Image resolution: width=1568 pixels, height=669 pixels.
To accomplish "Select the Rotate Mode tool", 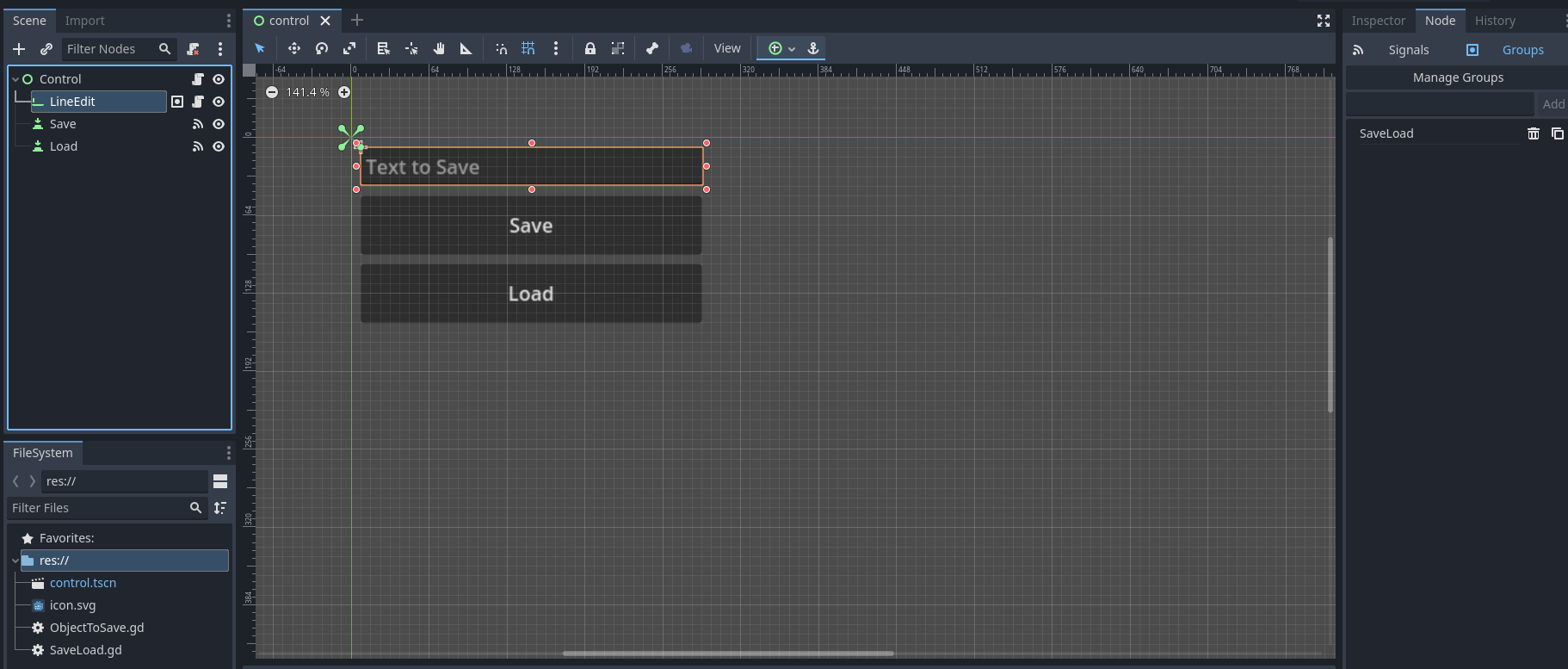I will tap(322, 48).
